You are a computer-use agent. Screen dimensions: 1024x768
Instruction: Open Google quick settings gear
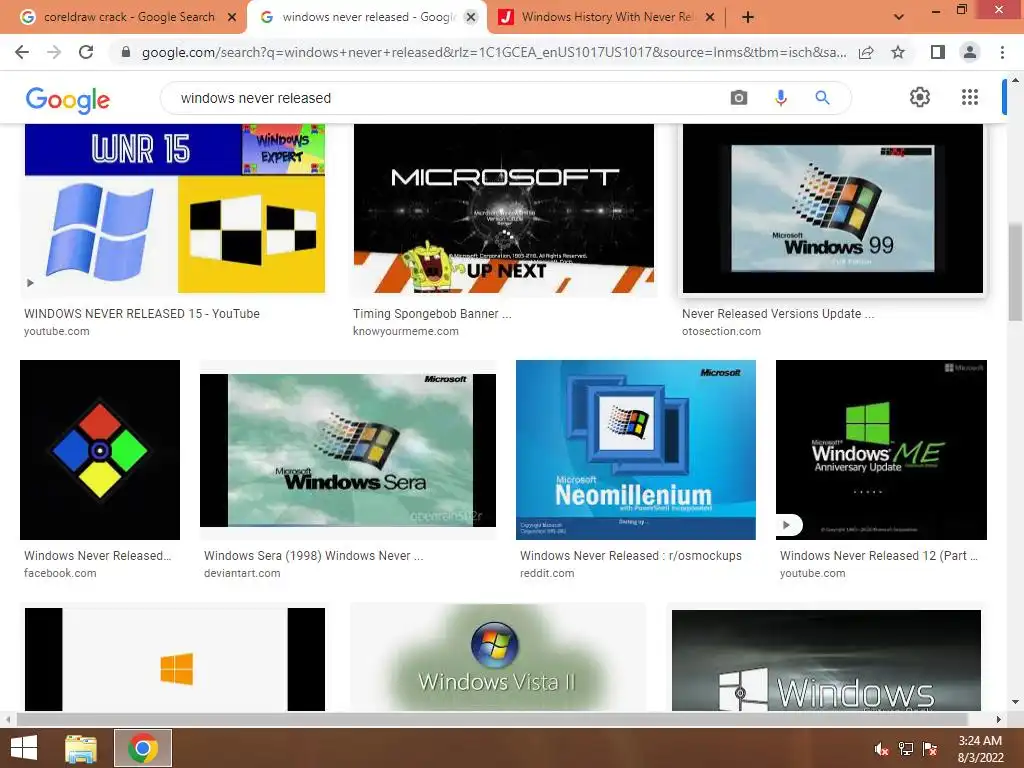pyautogui.click(x=920, y=97)
